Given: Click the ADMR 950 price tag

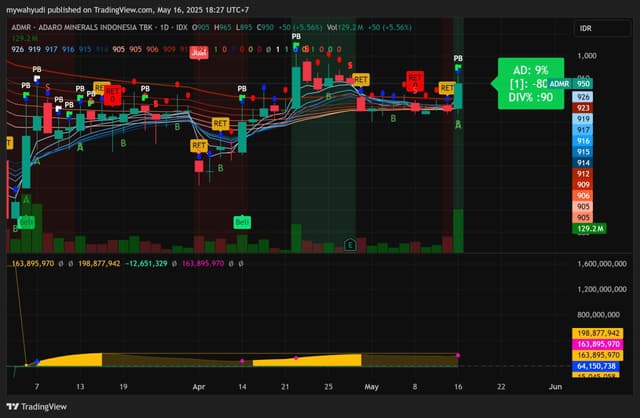Looking at the screenshot, I should point(570,84).
